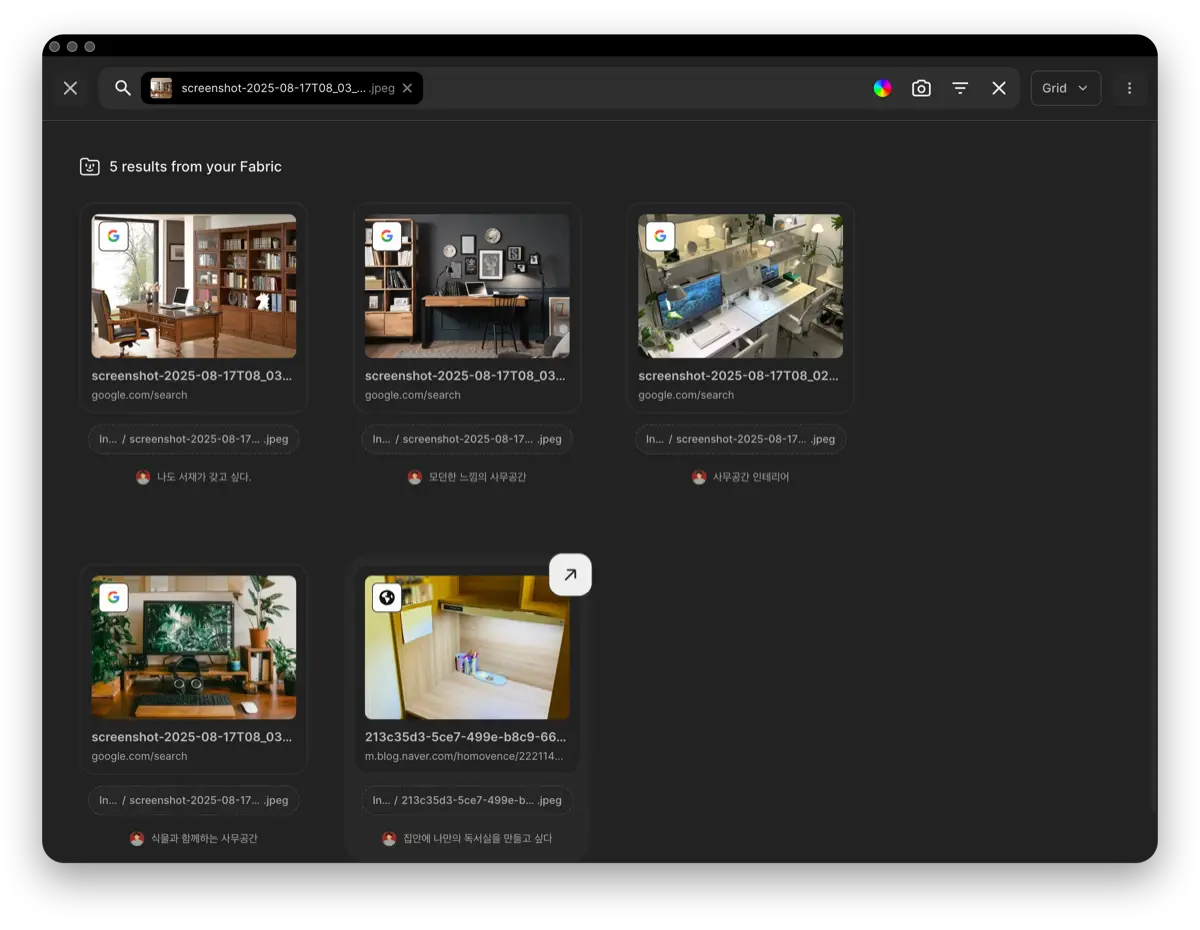Viewport: 1200px width, 930px height.
Task: Click the path chip "In... / 213c35d3-5ce7-499e-b... .jpeg"
Action: point(467,800)
